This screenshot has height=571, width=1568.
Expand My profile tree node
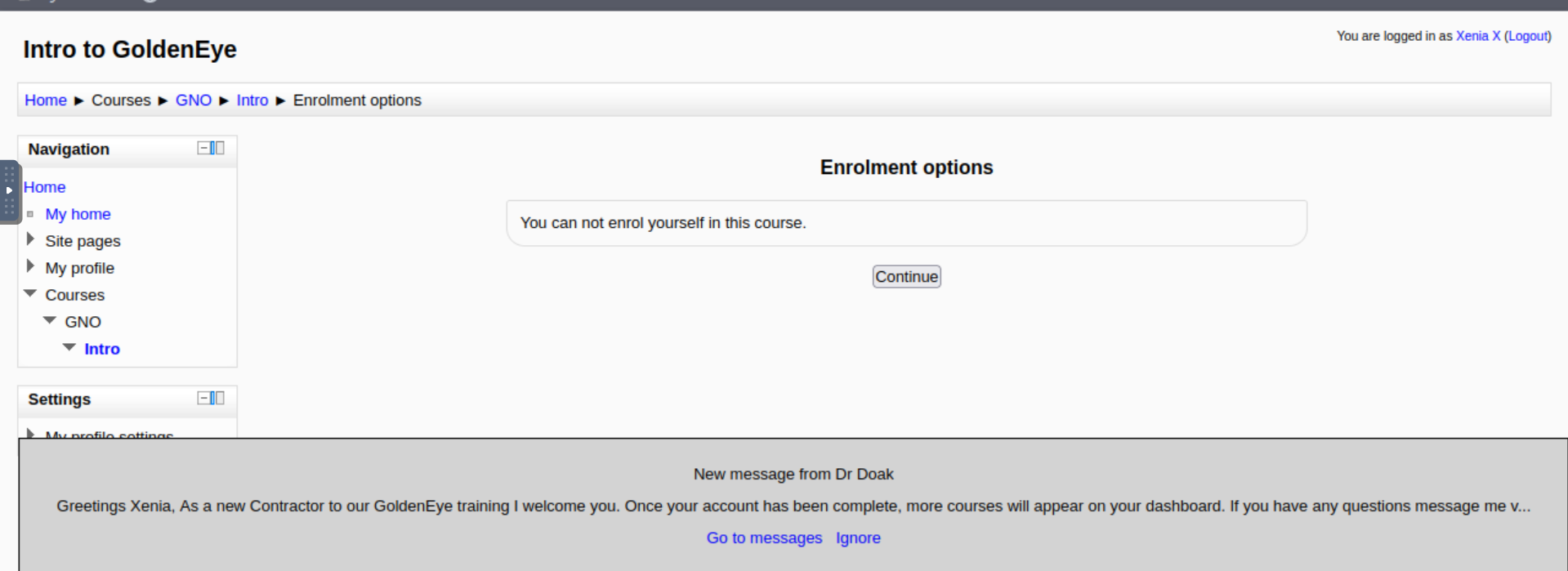tap(30, 266)
